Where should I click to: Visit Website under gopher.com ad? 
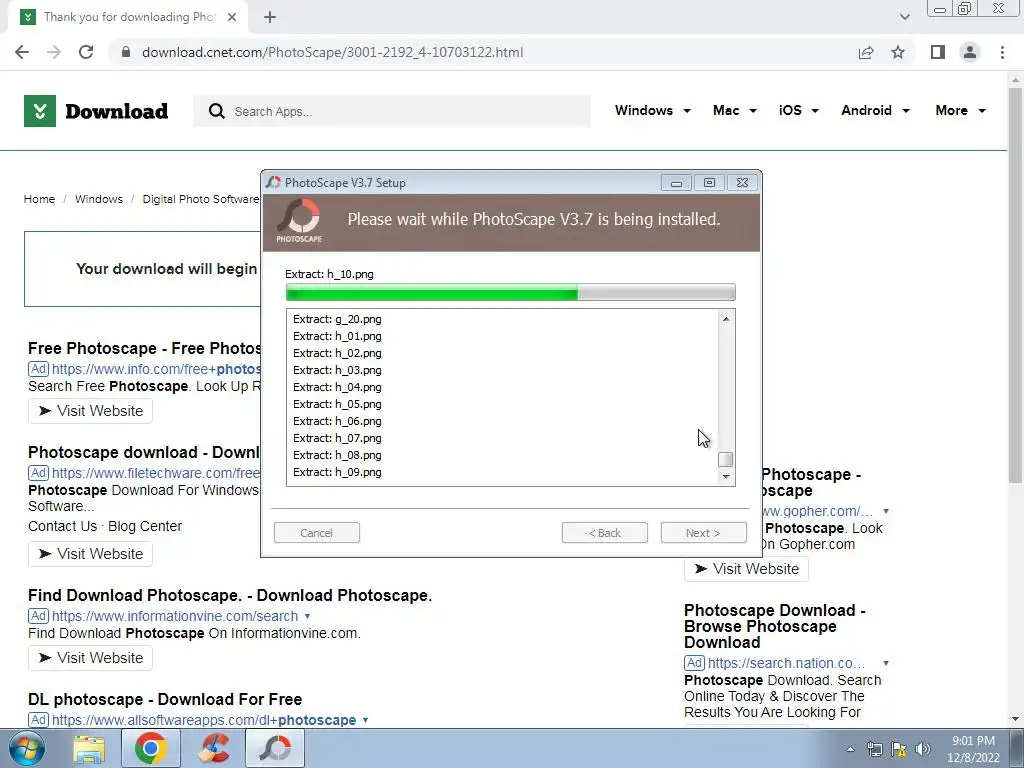[x=746, y=569]
